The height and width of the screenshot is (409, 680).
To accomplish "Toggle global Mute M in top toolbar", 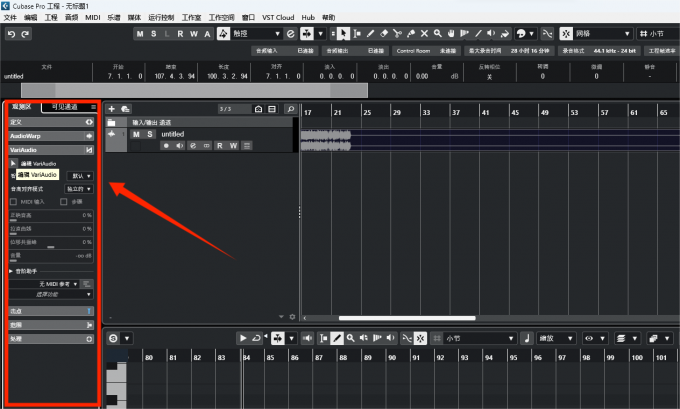I will tap(140, 34).
